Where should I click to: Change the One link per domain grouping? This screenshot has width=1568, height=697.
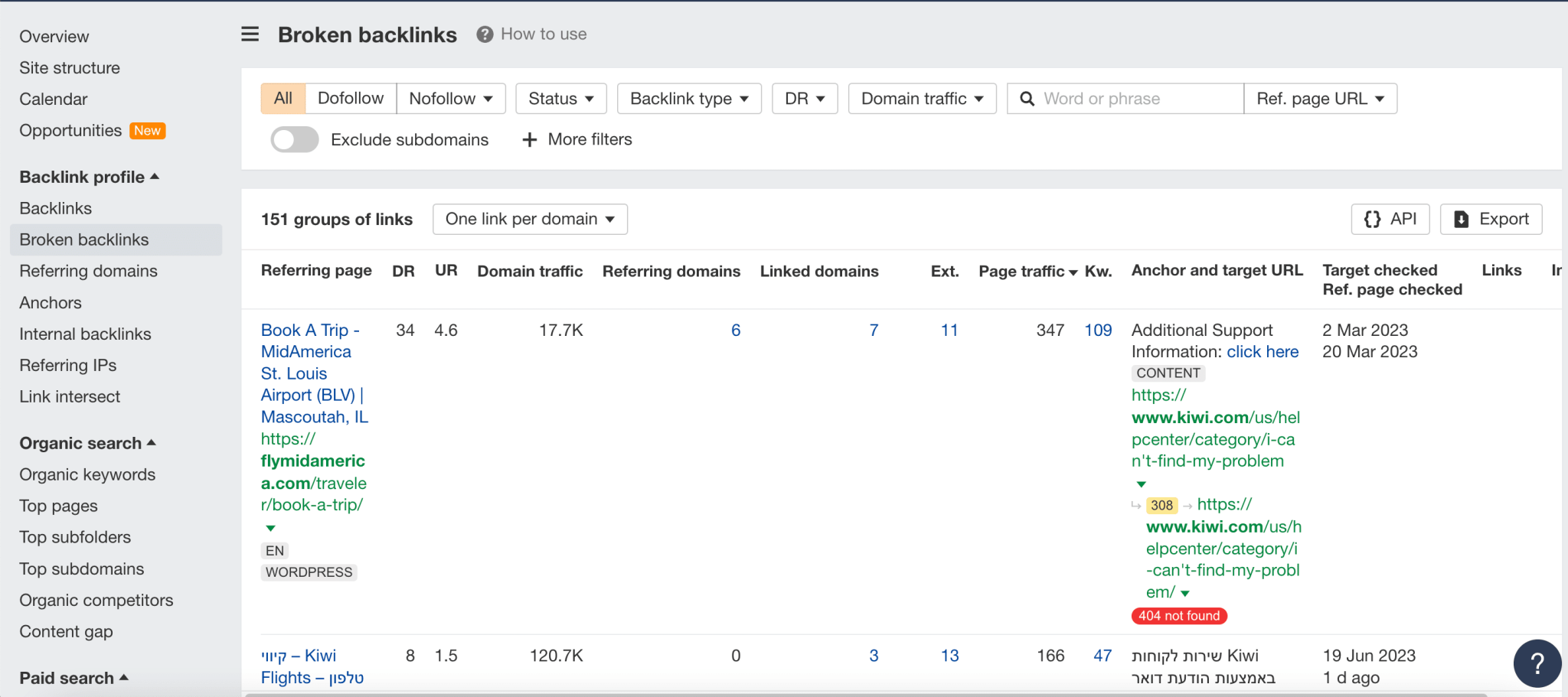pos(529,219)
